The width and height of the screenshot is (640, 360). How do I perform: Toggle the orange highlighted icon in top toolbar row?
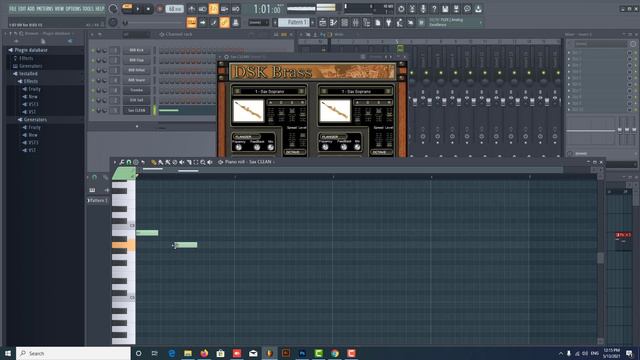[x=213, y=9]
